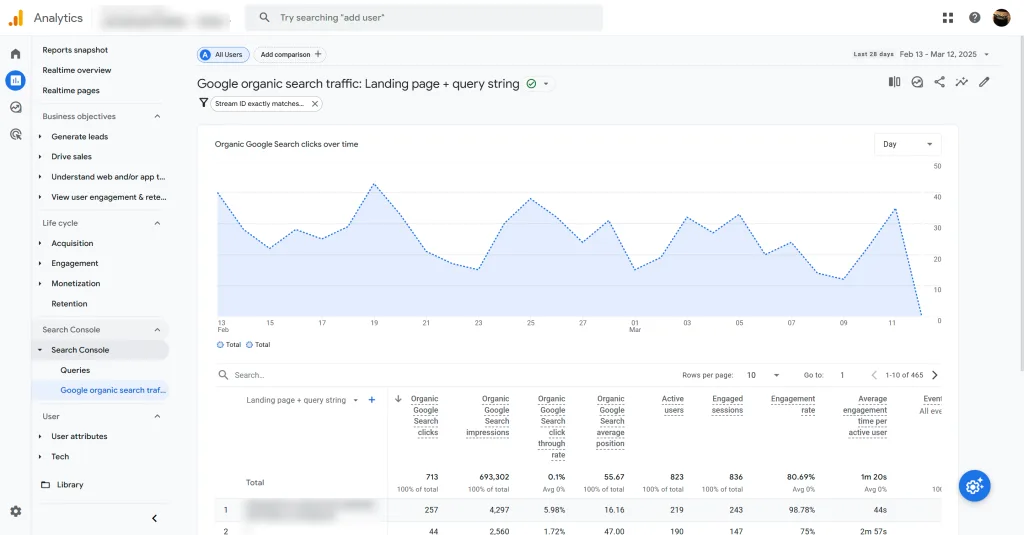Expand Tech item
This screenshot has width=1024, height=535.
(60, 457)
